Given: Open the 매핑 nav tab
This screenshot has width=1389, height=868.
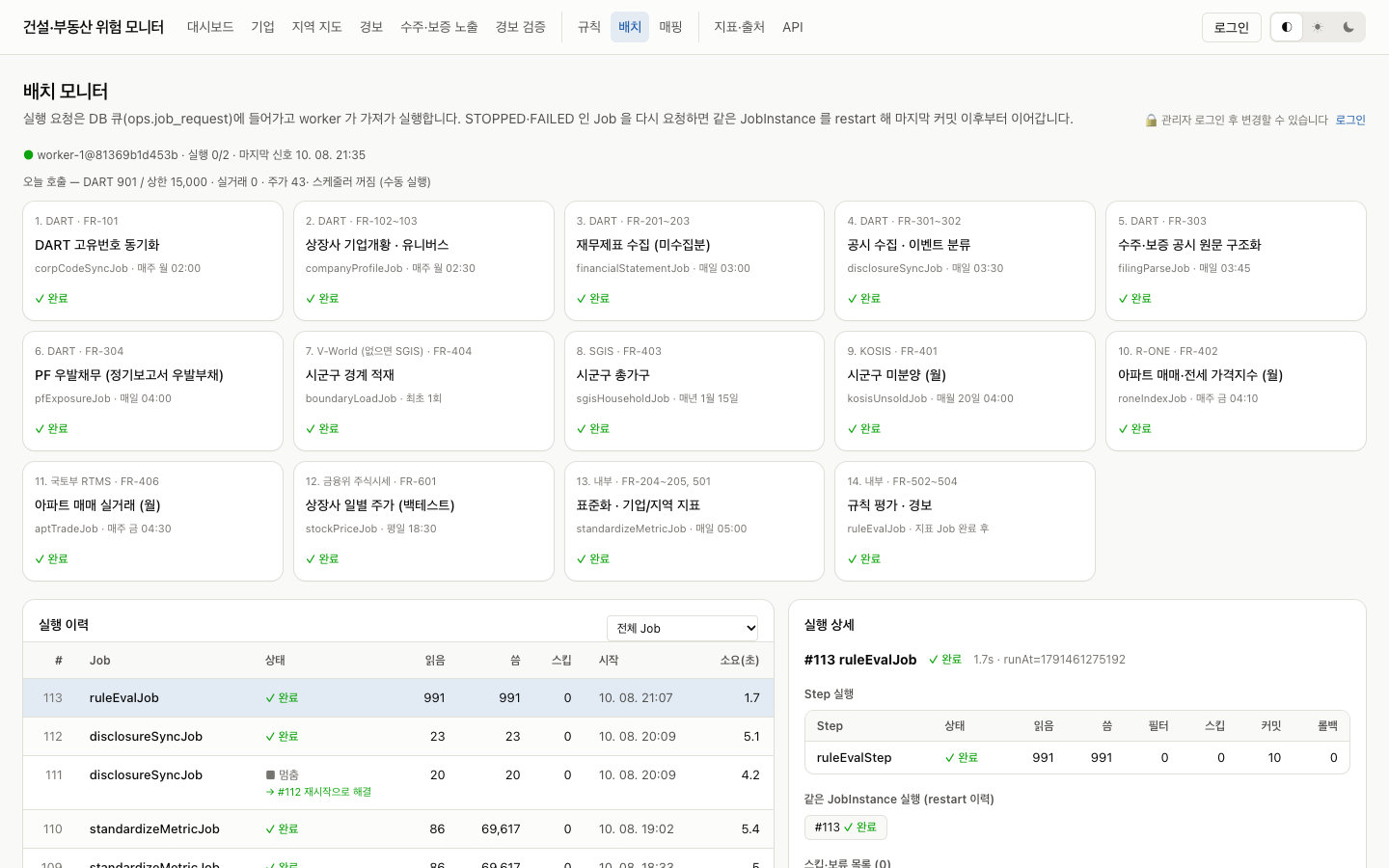Looking at the screenshot, I should point(671,27).
